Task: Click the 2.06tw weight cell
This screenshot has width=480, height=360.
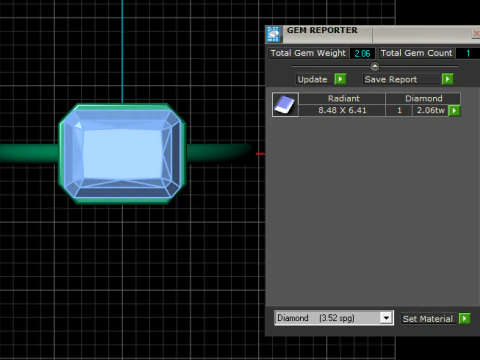Action: point(430,110)
